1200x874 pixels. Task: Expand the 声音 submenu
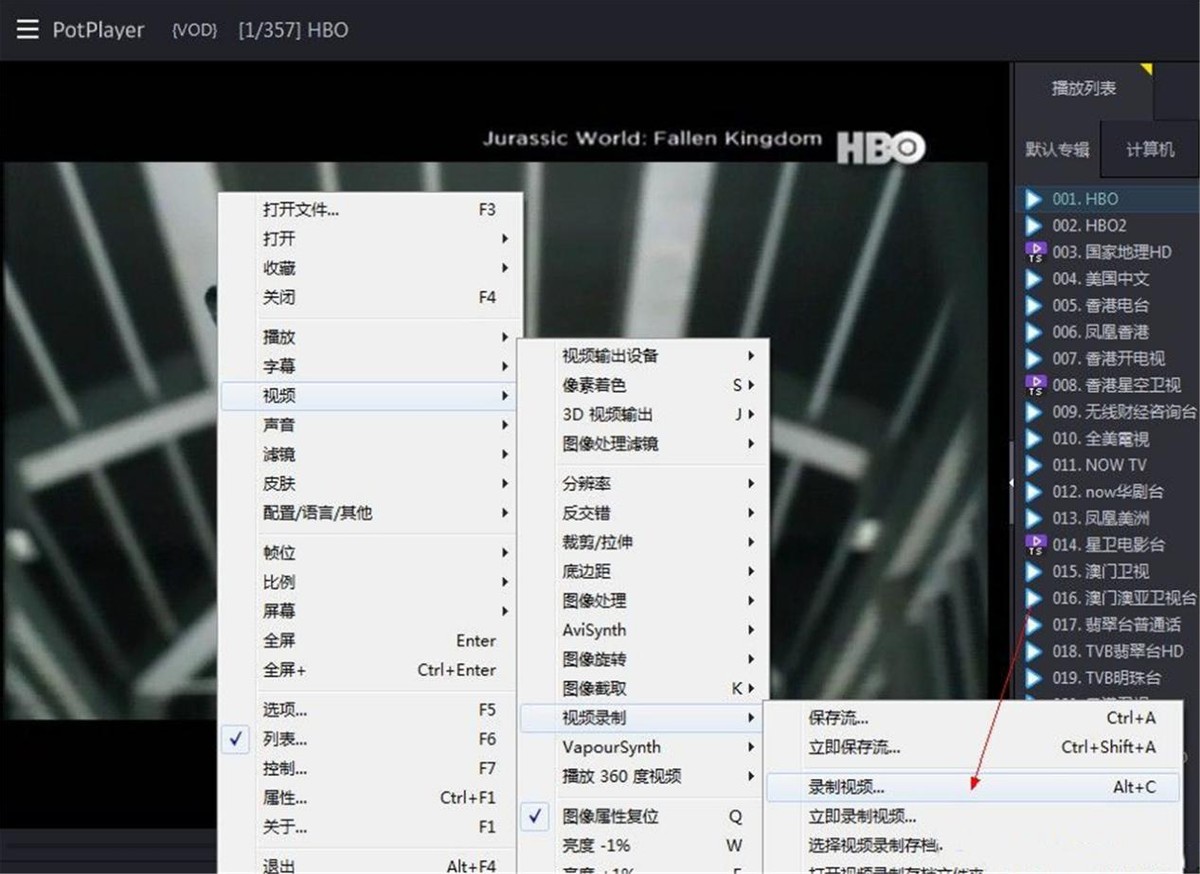369,425
